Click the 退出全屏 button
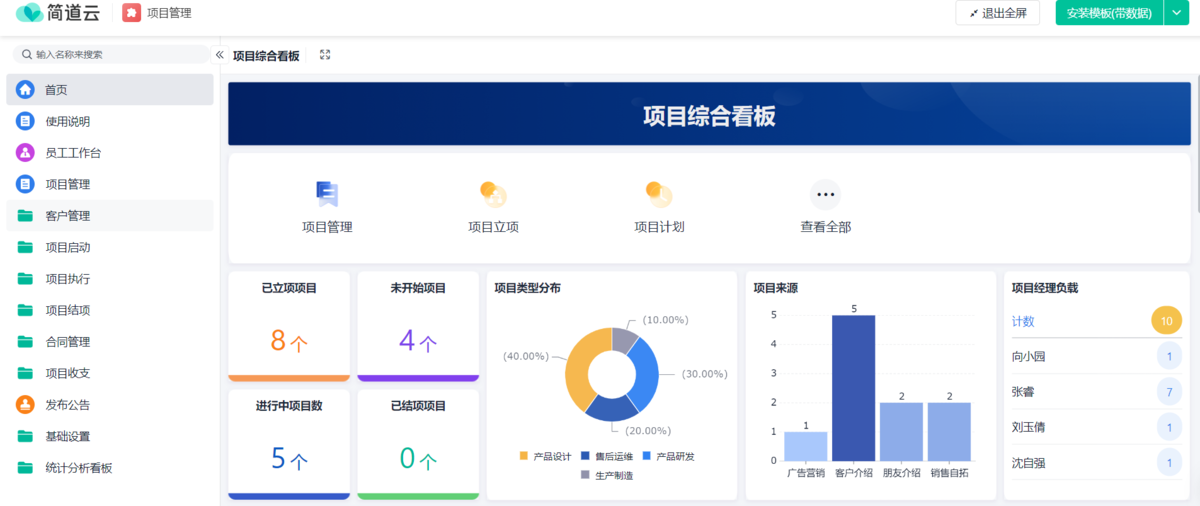This screenshot has height=506, width=1200. [997, 13]
